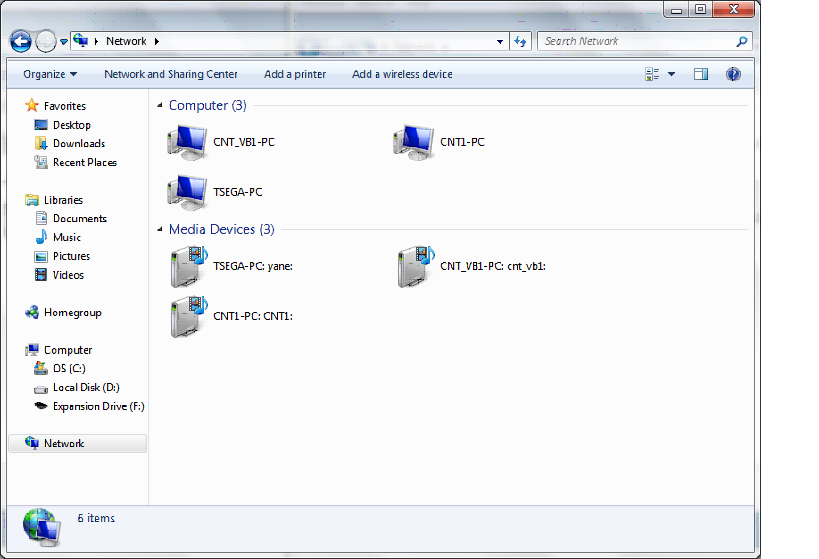Image resolution: width=819 pixels, height=559 pixels.
Task: Refresh the Network view
Action: [x=520, y=41]
